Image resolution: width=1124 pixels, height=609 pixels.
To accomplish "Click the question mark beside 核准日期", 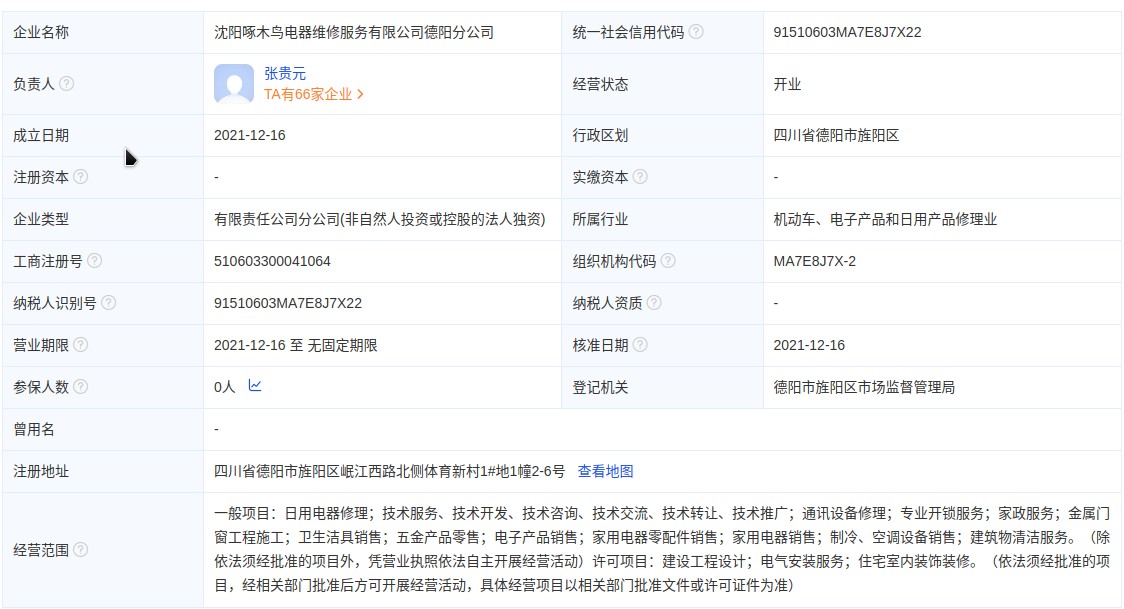I will [x=640, y=345].
